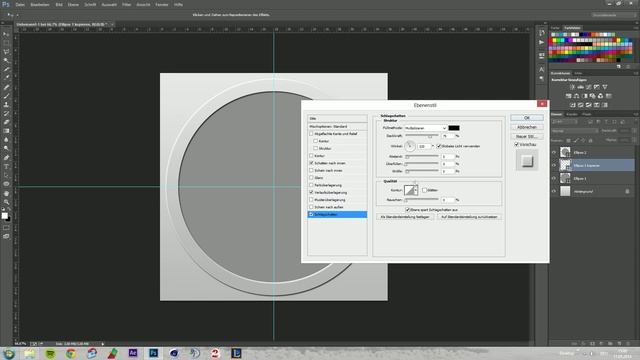Open the Datei menu
640x360 pixels.
[20, 4]
